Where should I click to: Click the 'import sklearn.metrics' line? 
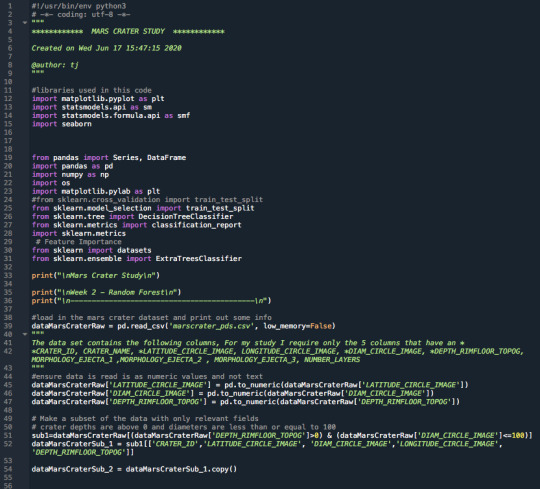(x=79, y=233)
